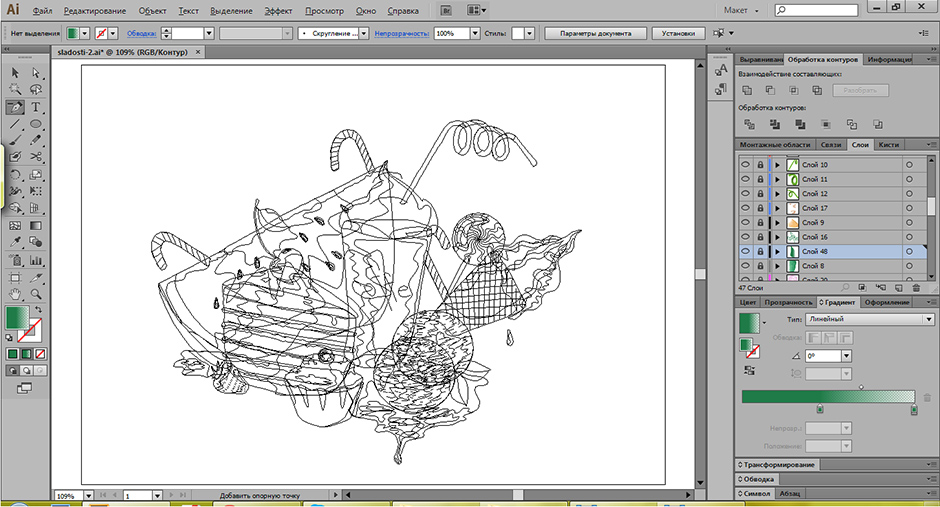The height and width of the screenshot is (507, 940).
Task: Choose the Zoom magnifier tool
Action: [36, 294]
